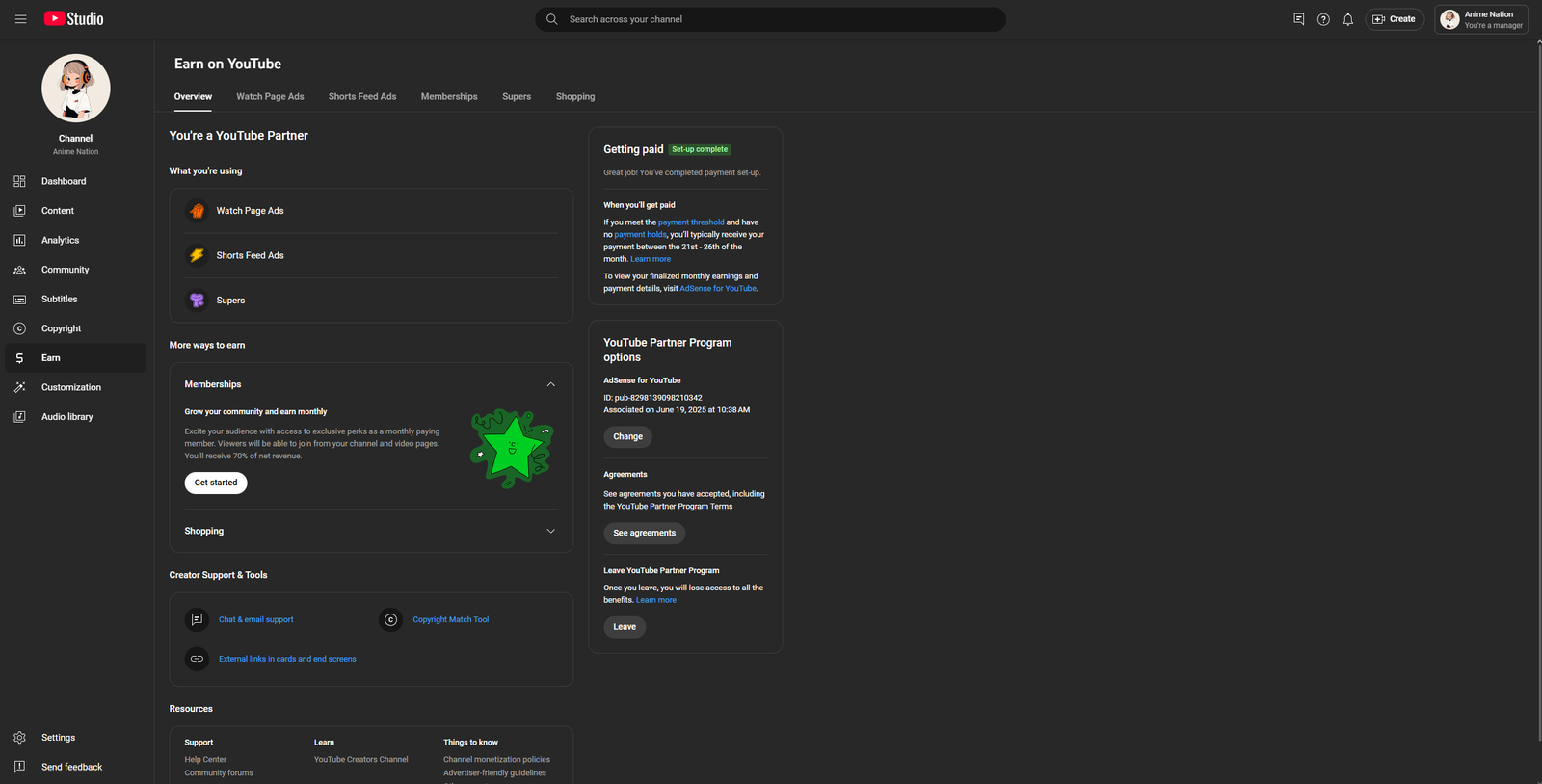Switch to the Overview tab
Image resolution: width=1542 pixels, height=784 pixels.
[x=193, y=96]
